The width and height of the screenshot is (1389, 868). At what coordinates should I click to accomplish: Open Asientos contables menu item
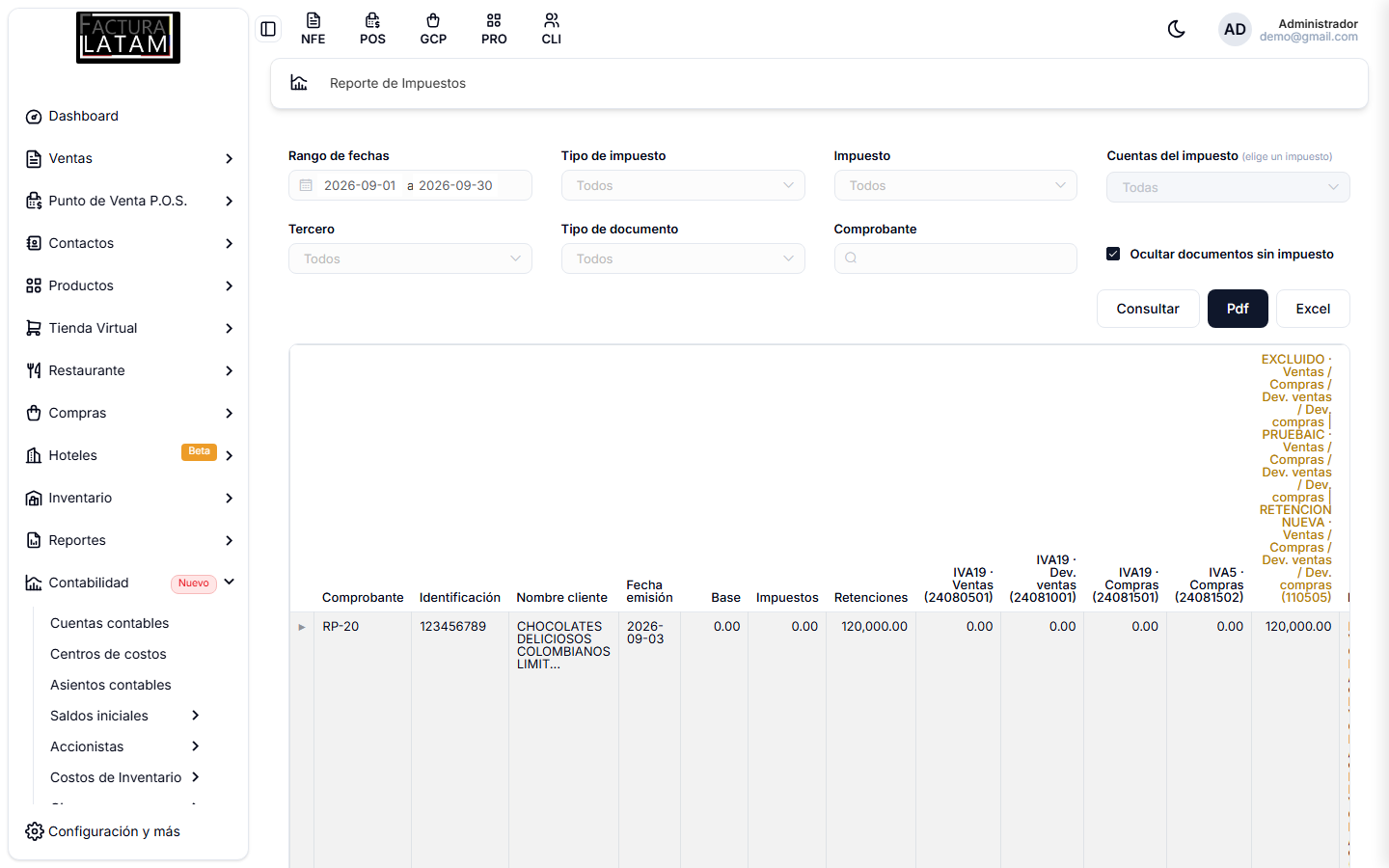point(110,685)
